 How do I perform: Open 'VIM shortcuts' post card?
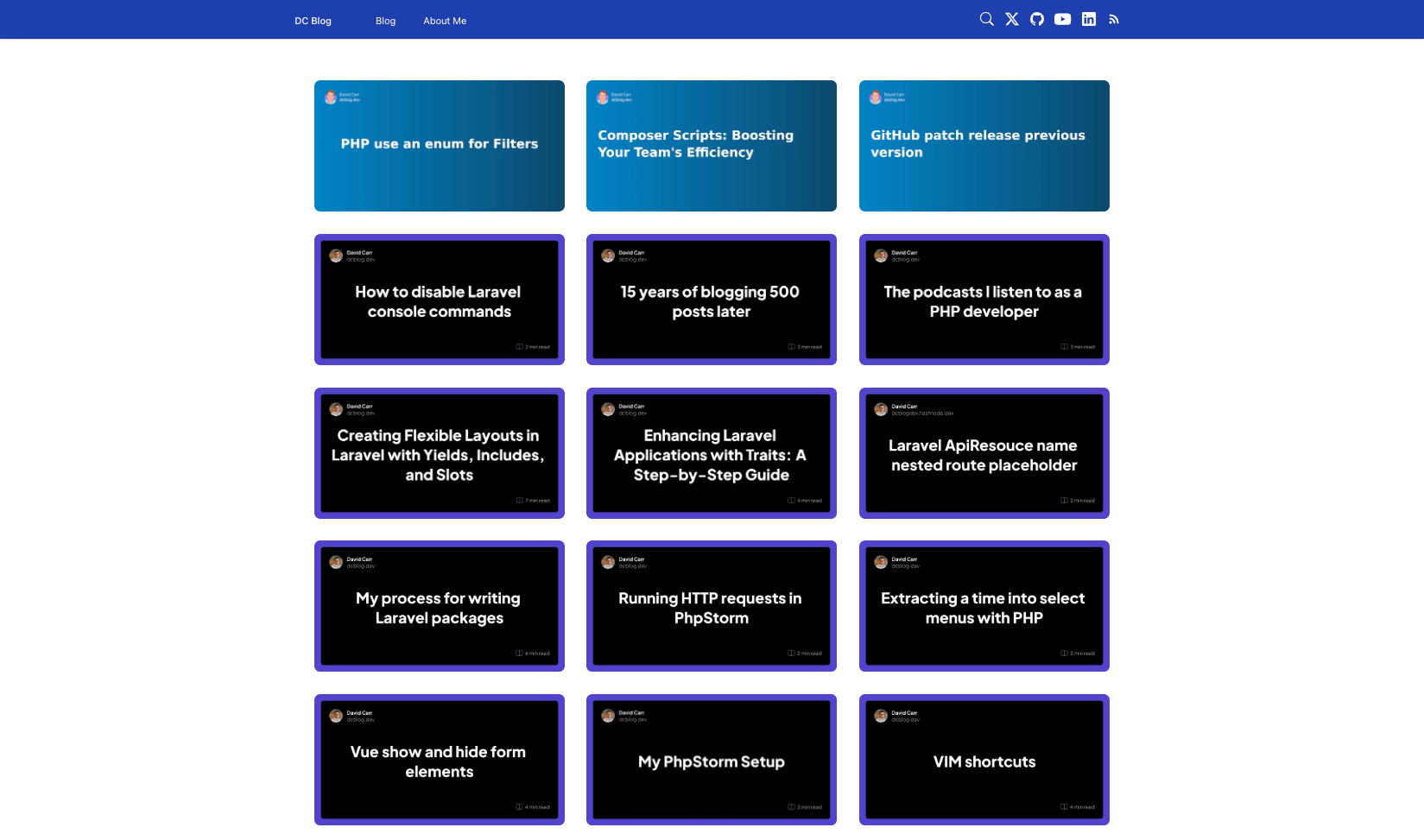(x=984, y=760)
